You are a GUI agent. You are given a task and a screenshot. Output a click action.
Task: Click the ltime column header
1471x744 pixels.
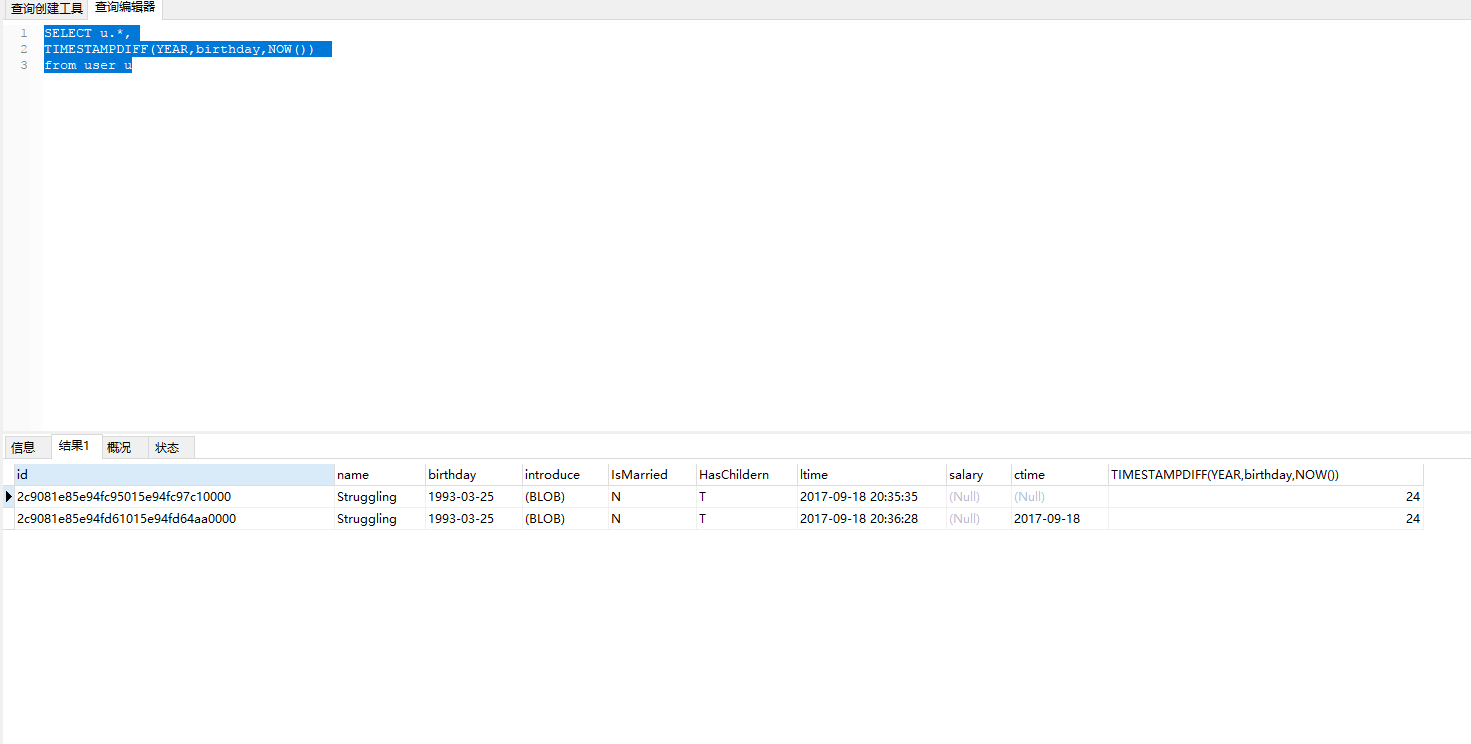872,475
